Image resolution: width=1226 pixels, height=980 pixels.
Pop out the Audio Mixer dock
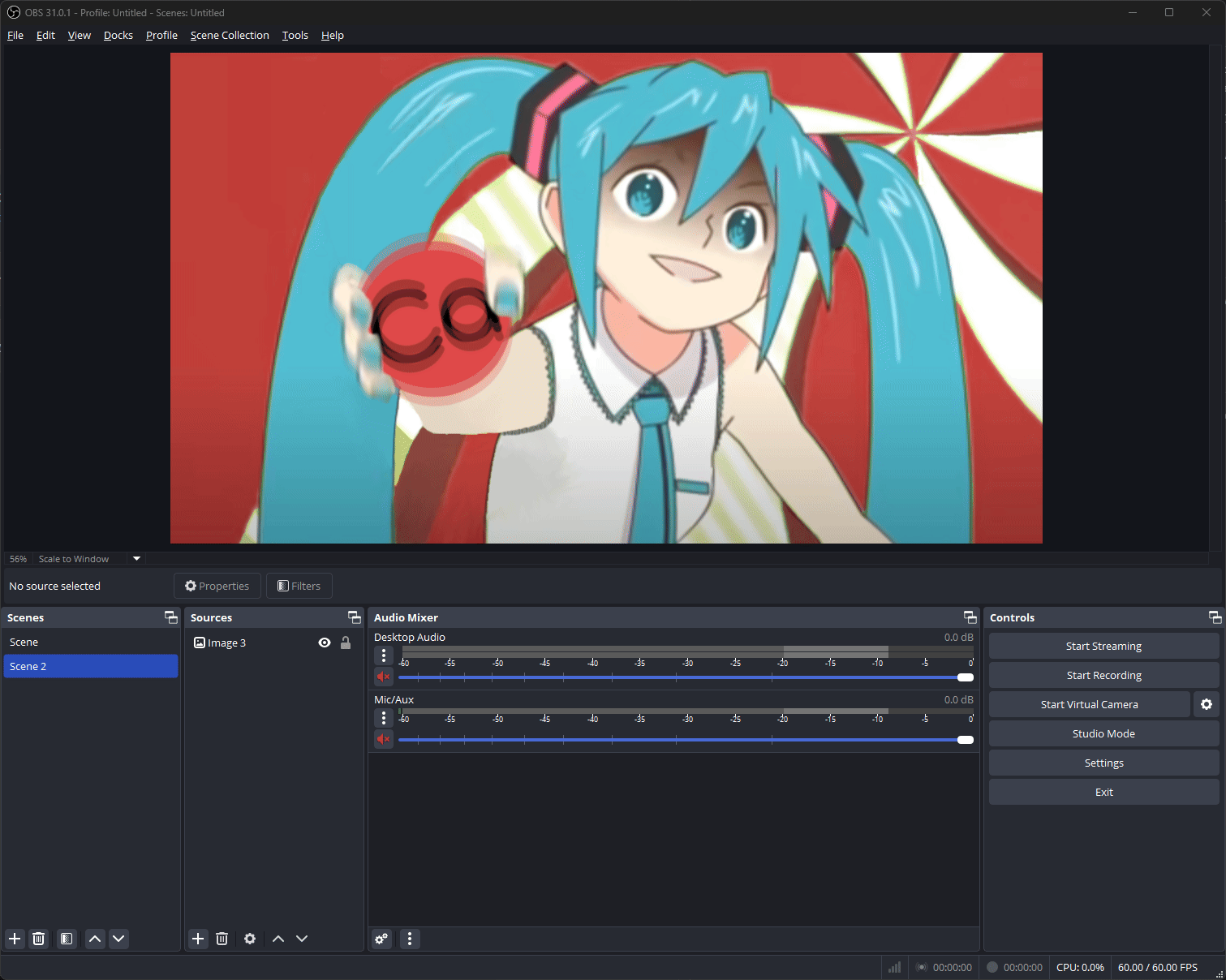pos(969,617)
